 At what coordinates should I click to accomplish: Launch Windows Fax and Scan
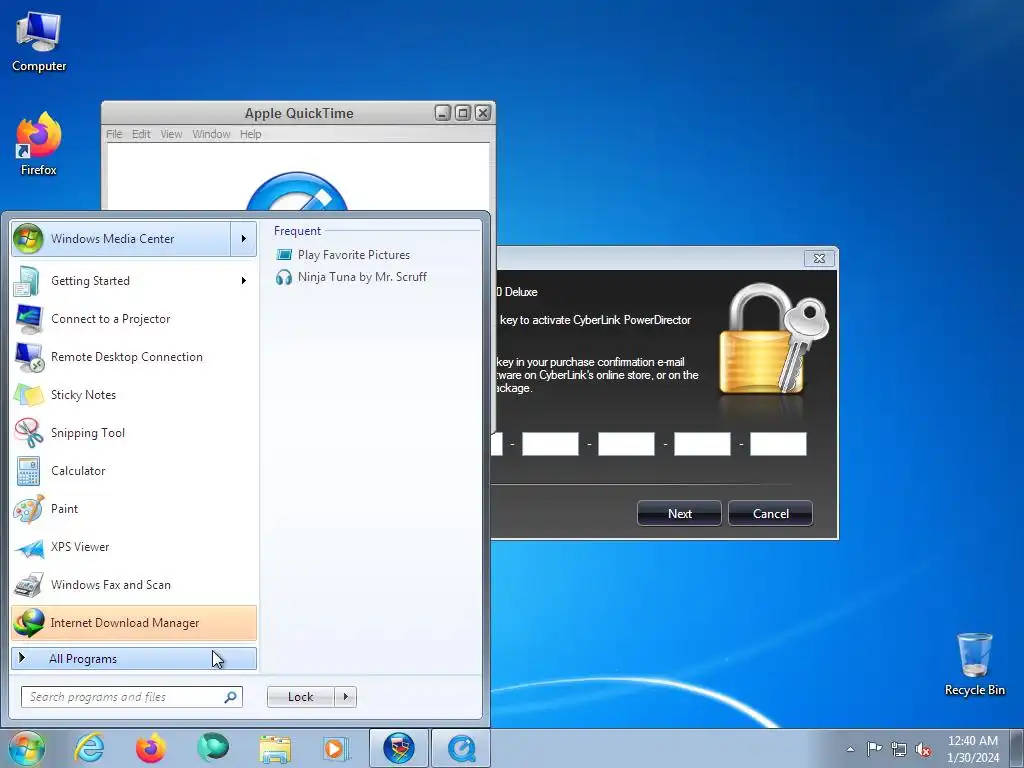(134, 584)
